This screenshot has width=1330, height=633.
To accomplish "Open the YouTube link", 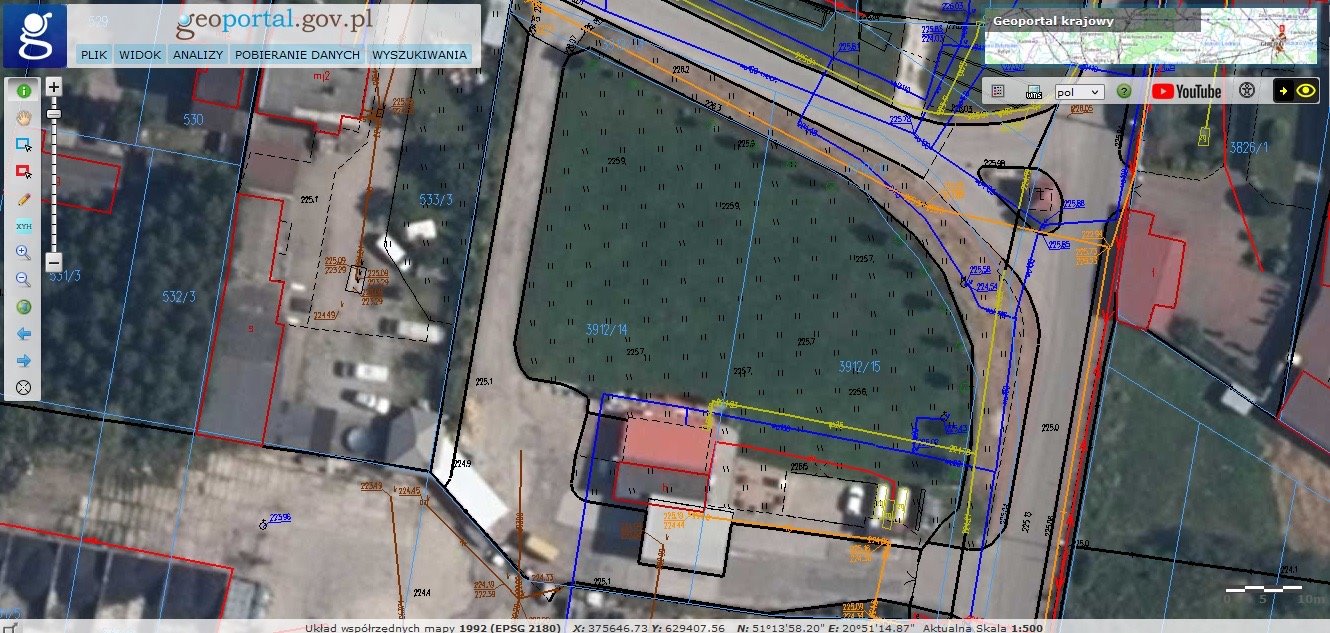I will point(1186,91).
